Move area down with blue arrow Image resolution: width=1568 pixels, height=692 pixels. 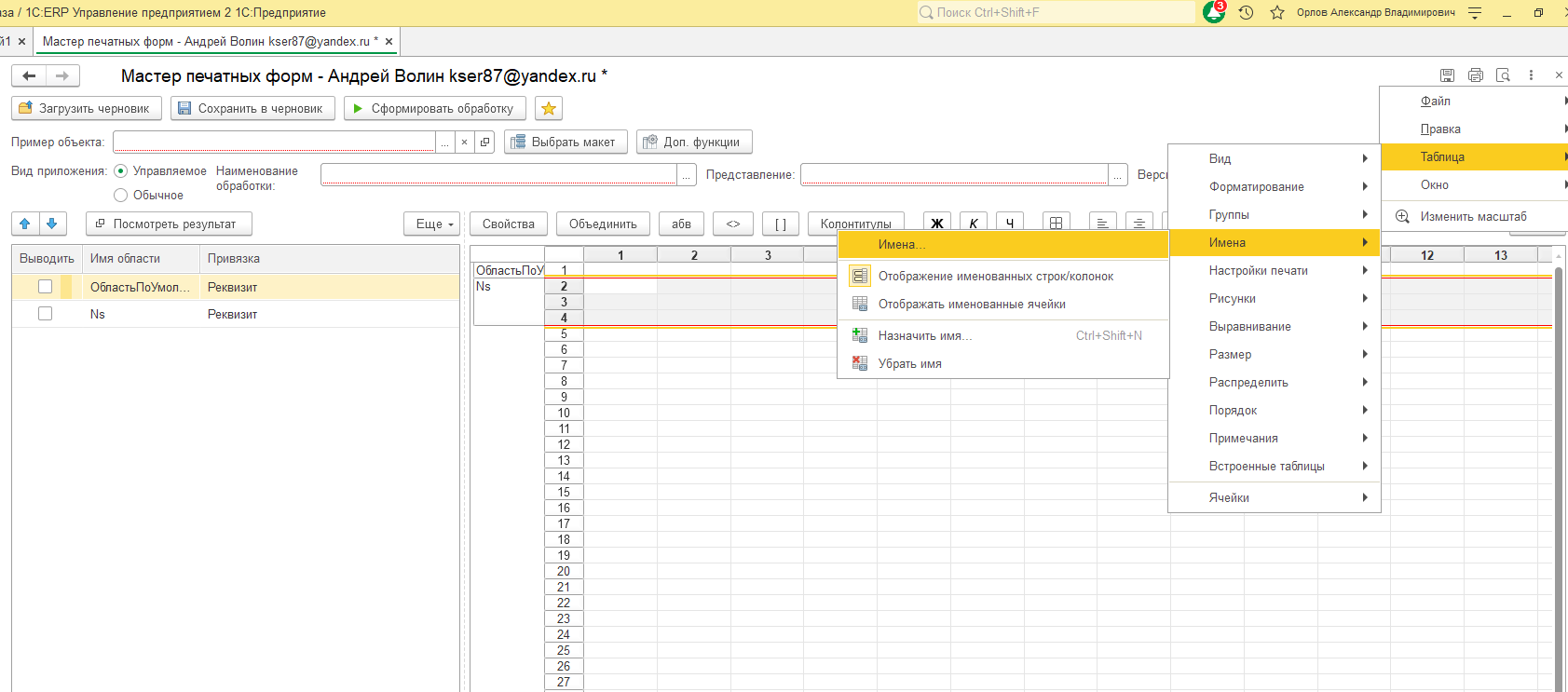pyautogui.click(x=52, y=224)
